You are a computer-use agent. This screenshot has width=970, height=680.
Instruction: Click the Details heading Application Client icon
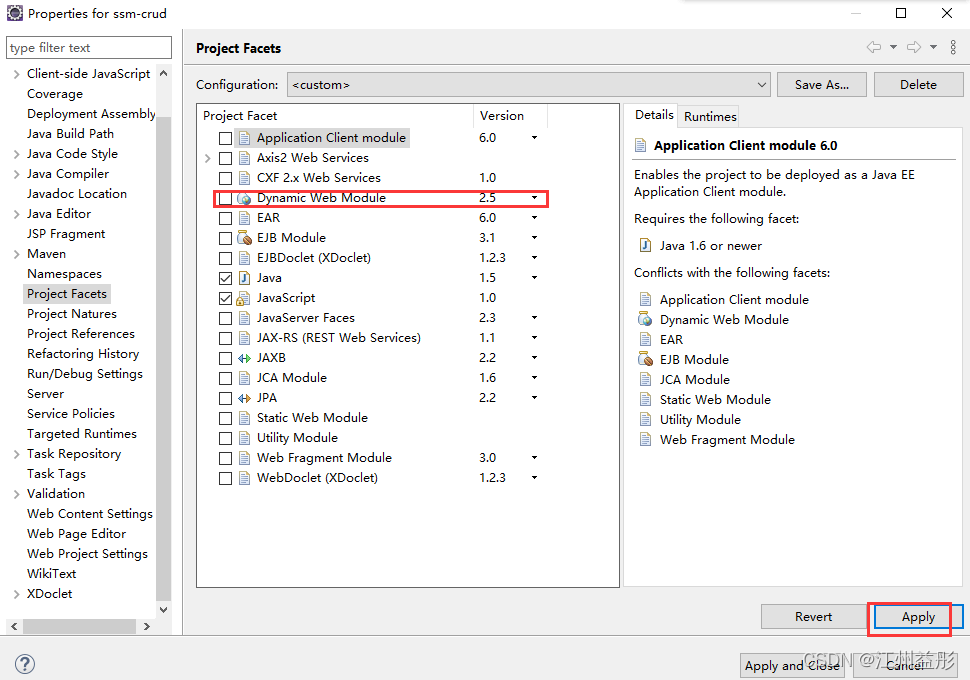point(640,145)
